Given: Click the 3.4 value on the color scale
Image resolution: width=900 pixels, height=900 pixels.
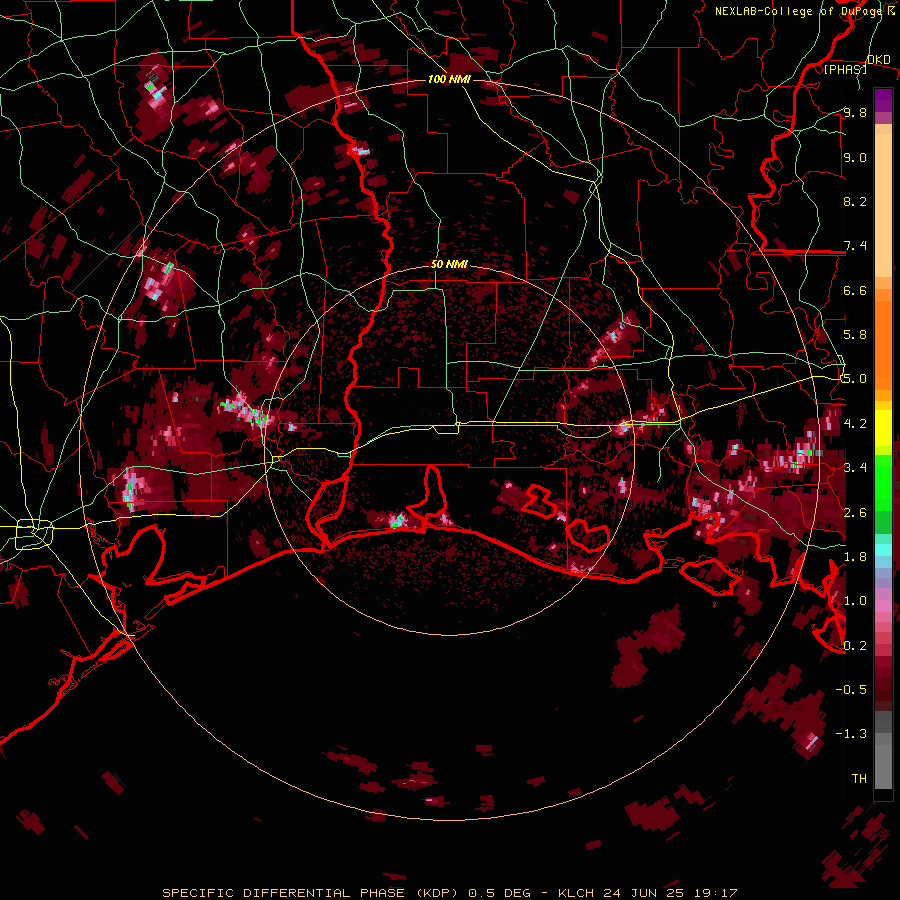Looking at the screenshot, I should point(855,468).
